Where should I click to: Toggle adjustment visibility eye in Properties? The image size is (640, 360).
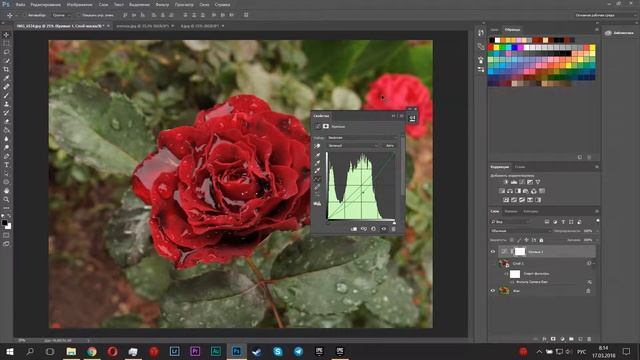click(383, 229)
